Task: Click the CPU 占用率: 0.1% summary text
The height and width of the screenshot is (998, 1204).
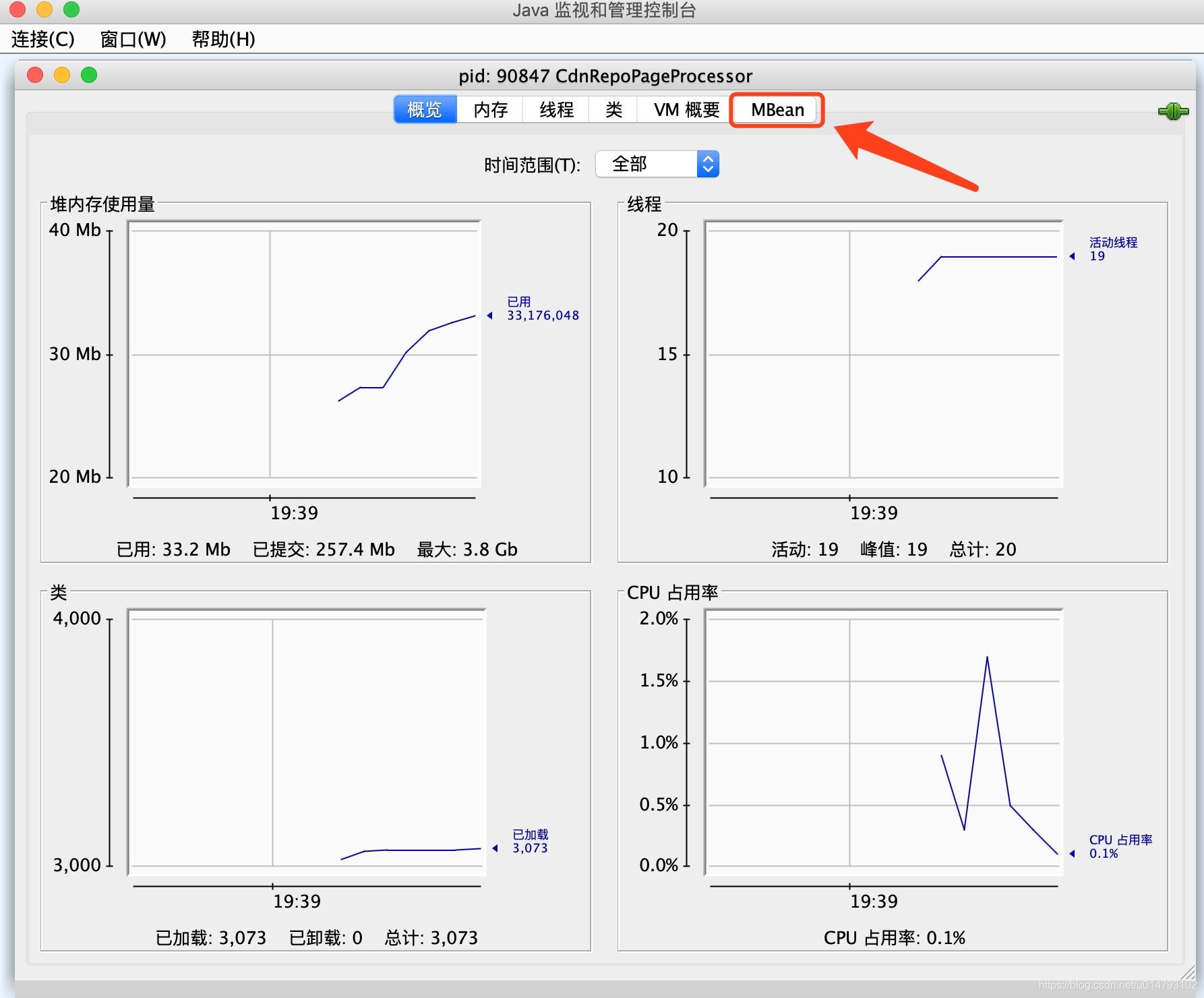Action: (895, 938)
